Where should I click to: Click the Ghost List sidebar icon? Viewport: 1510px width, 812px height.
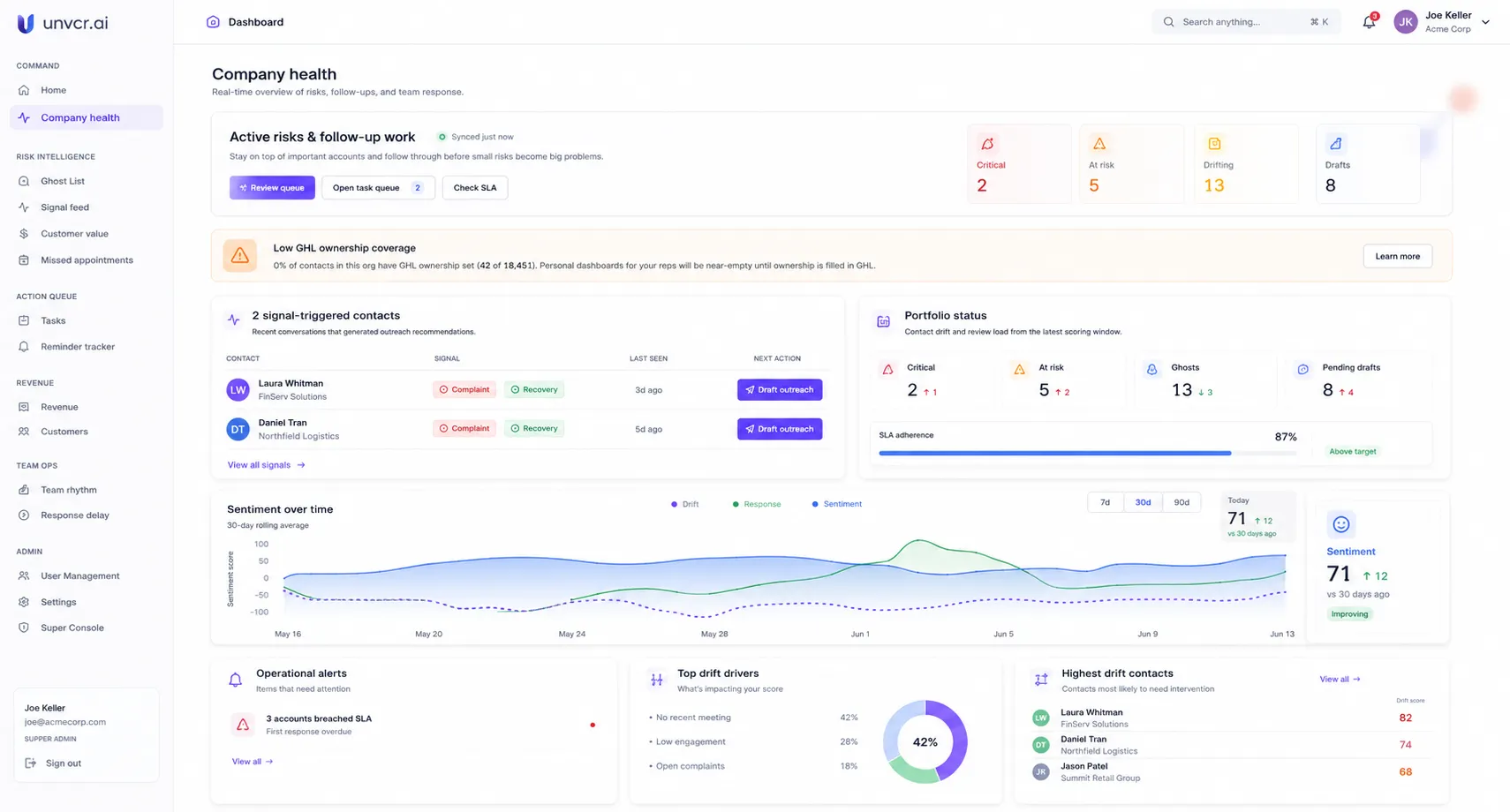tap(24, 181)
